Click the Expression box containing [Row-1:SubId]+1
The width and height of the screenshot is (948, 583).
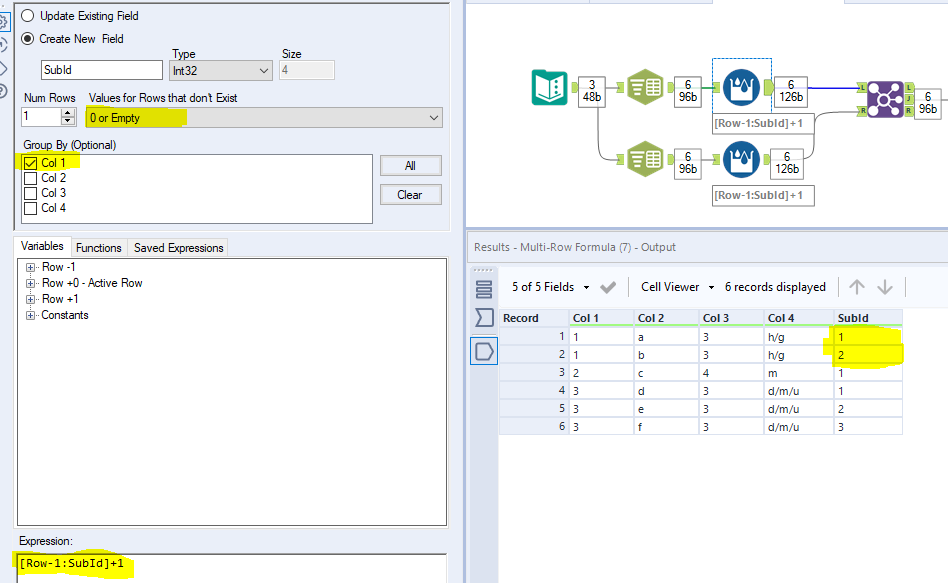230,566
